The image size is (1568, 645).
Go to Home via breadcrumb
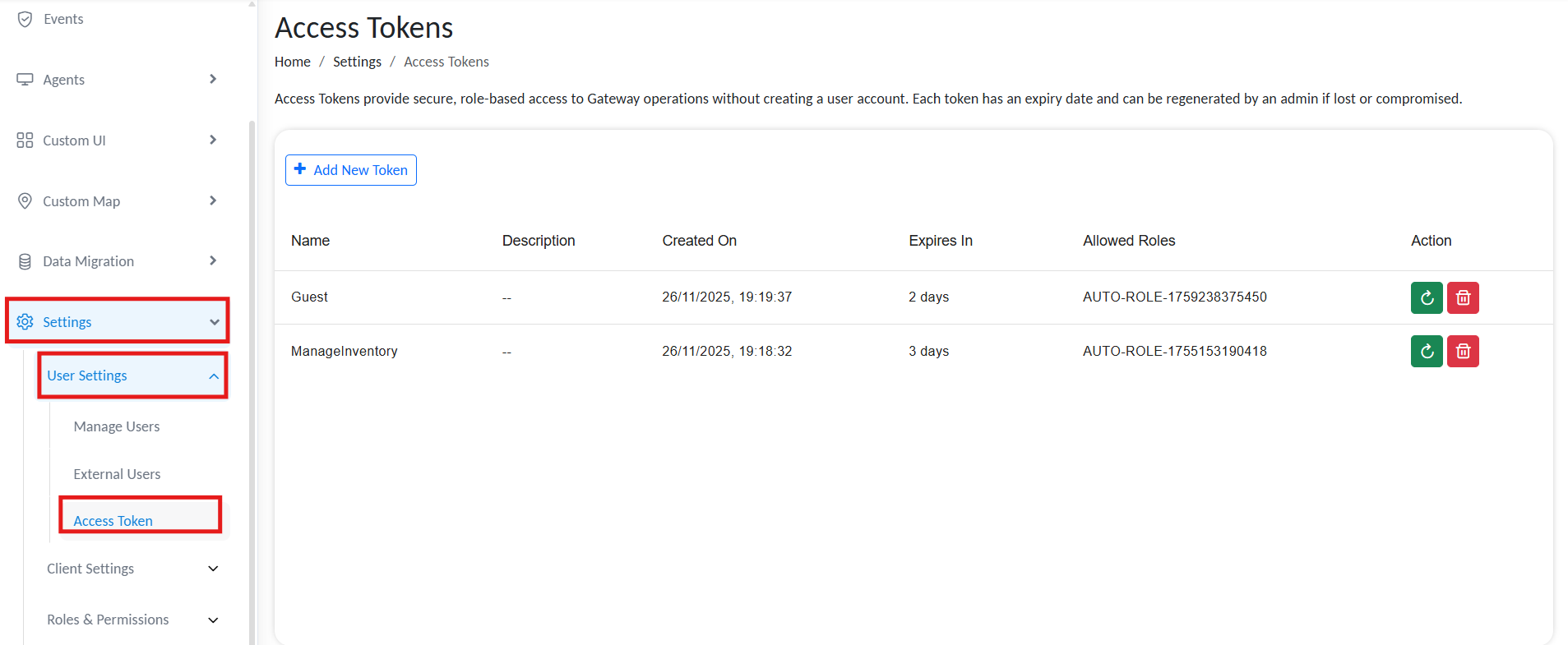(x=292, y=62)
